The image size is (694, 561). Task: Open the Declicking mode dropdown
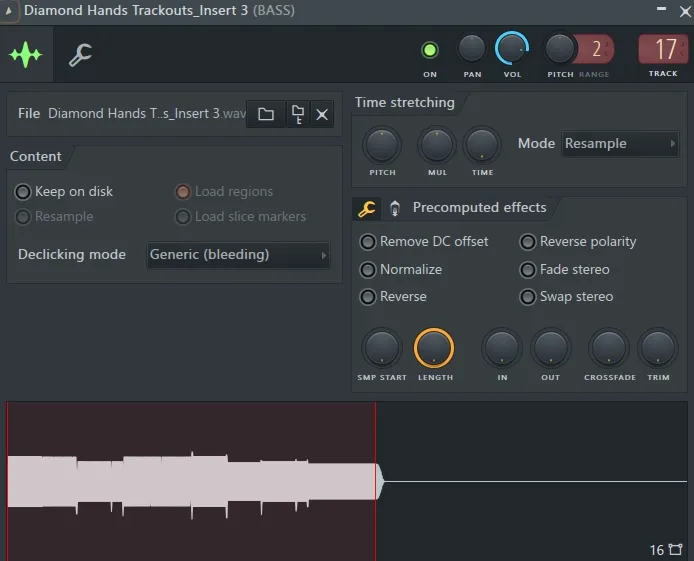pos(238,255)
